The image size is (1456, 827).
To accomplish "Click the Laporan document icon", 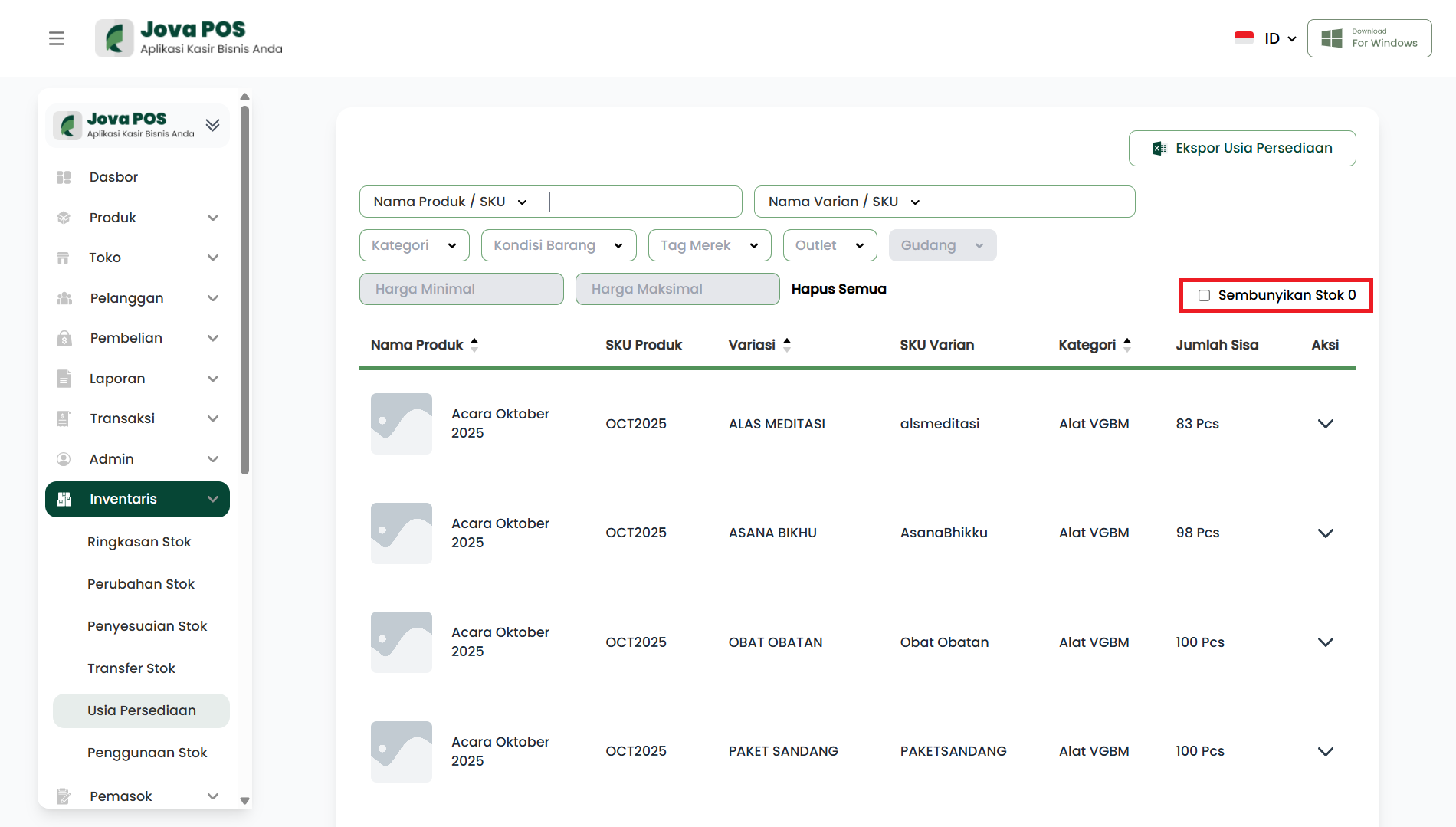I will pos(64,379).
